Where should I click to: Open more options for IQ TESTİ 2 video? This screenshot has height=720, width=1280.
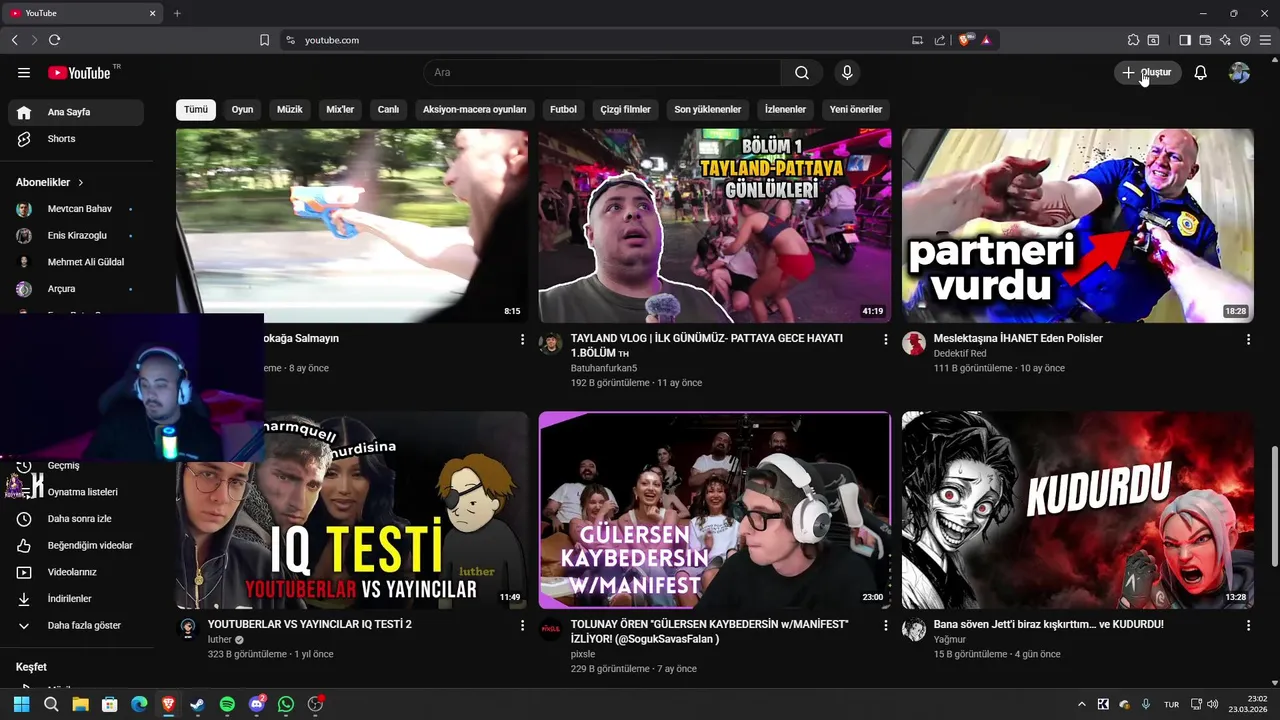click(x=522, y=625)
